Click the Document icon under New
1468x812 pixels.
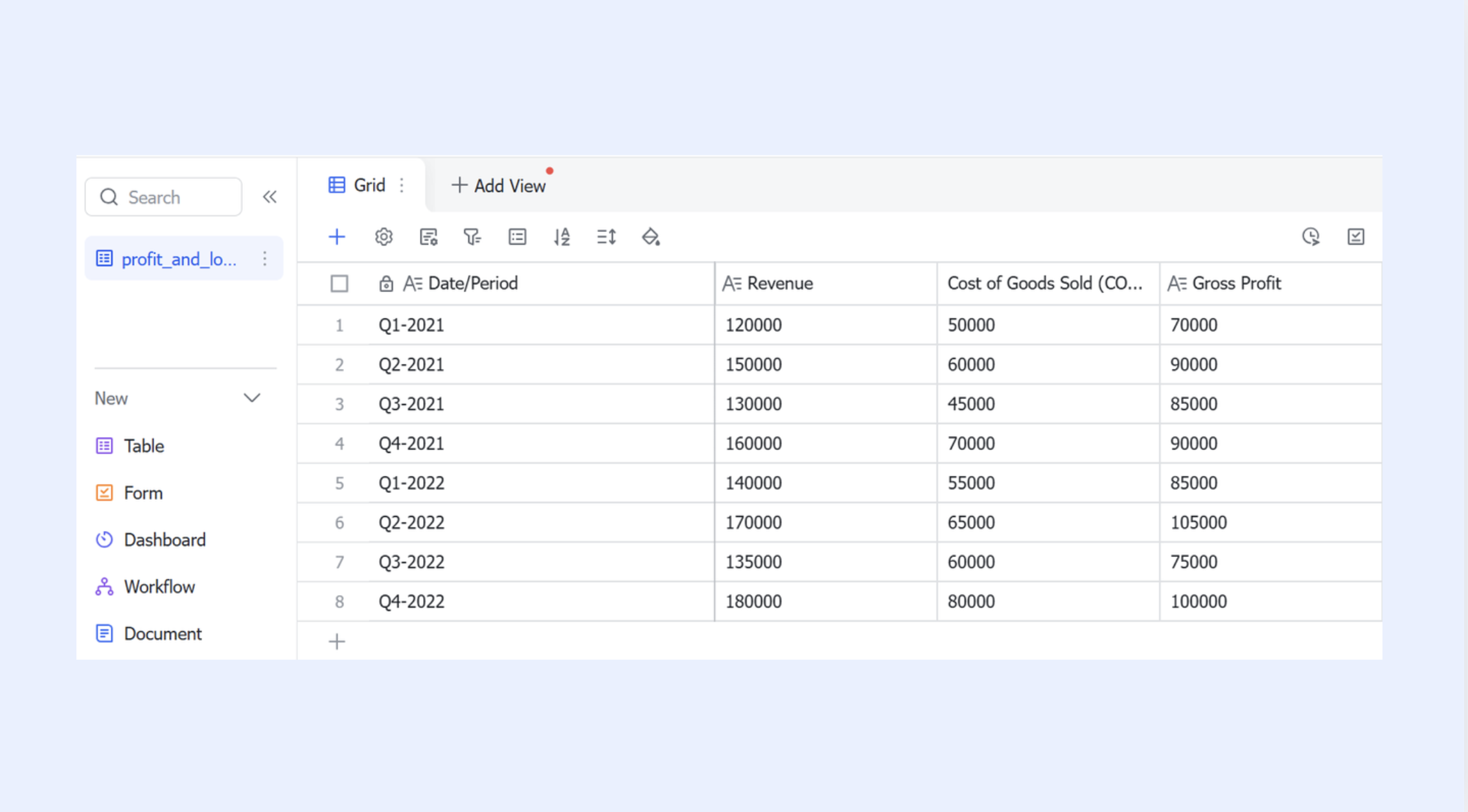pyautogui.click(x=104, y=633)
